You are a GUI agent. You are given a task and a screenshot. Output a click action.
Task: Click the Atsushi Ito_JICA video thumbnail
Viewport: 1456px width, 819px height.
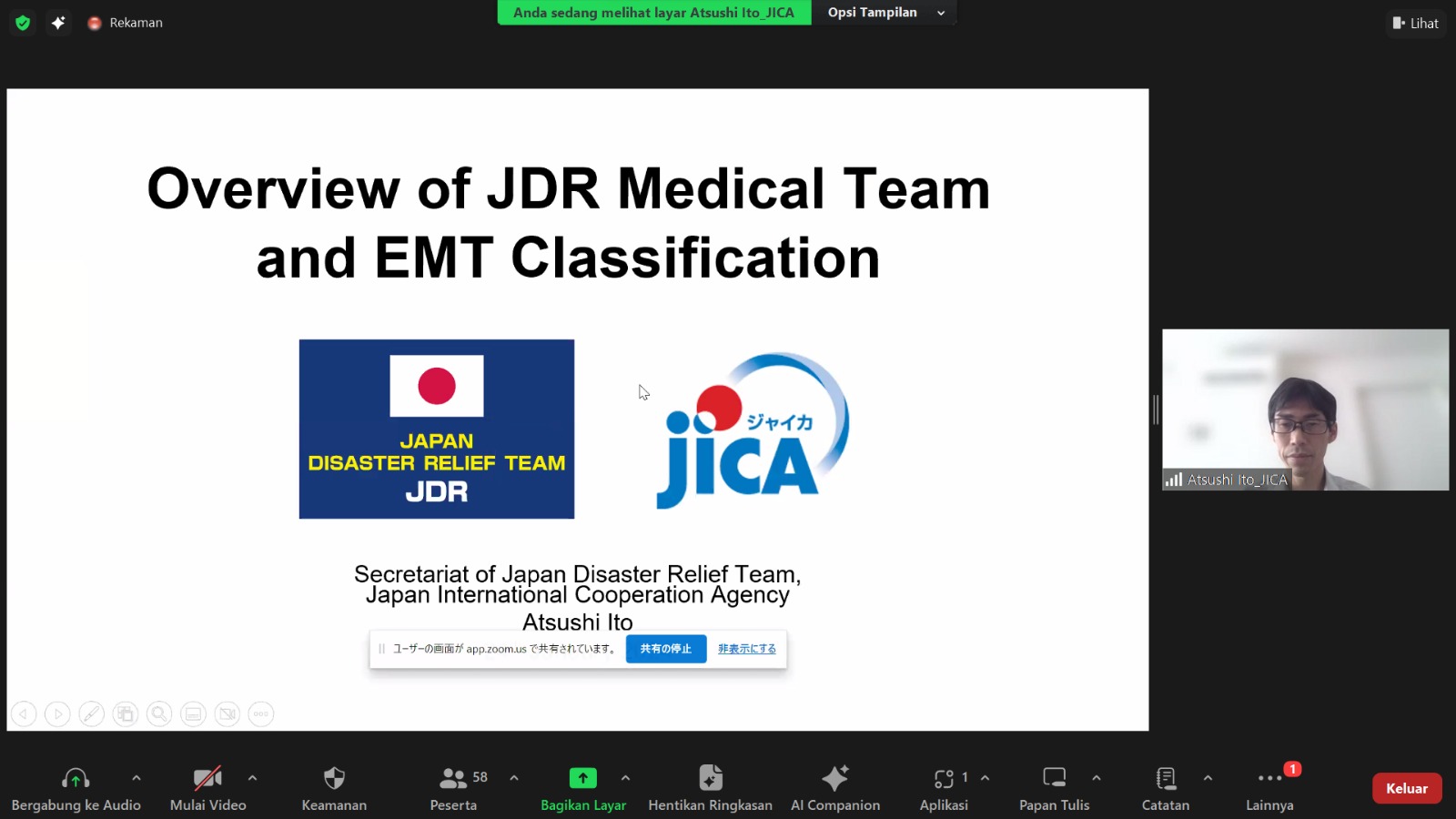(x=1306, y=409)
